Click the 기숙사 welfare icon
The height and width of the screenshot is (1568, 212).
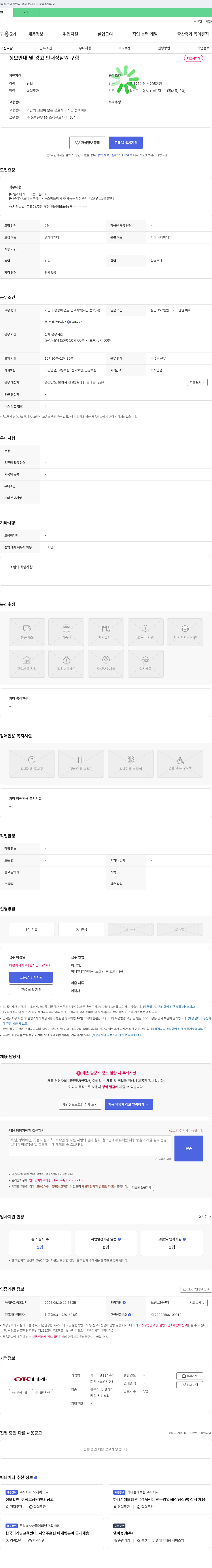tap(66, 633)
